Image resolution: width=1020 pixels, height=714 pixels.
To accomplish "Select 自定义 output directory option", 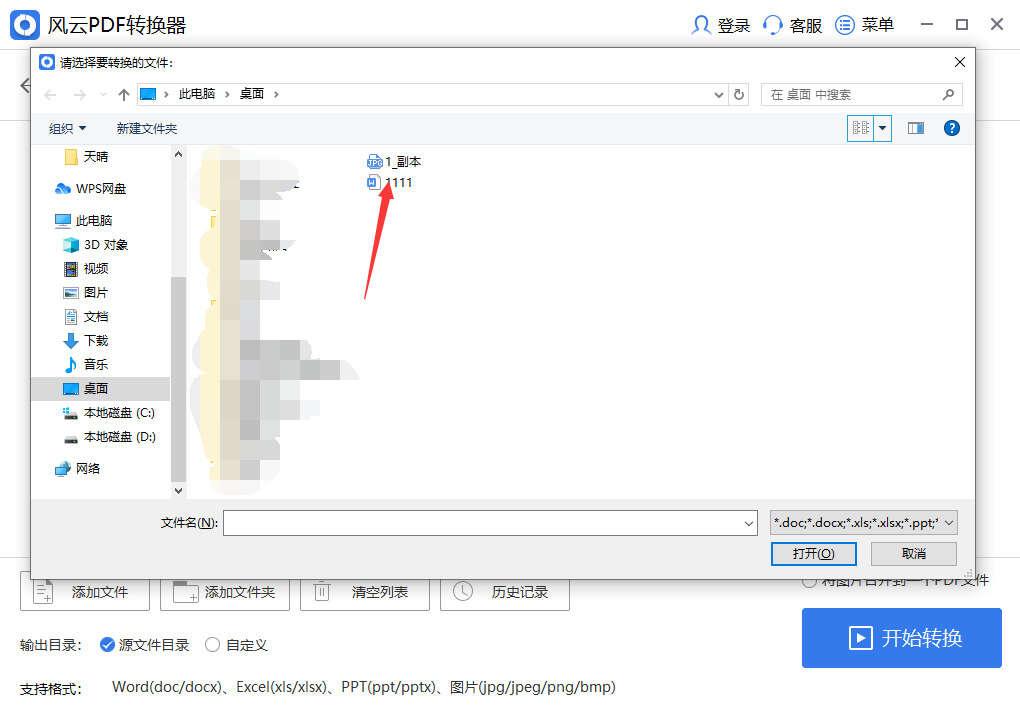I will click(x=236, y=645).
